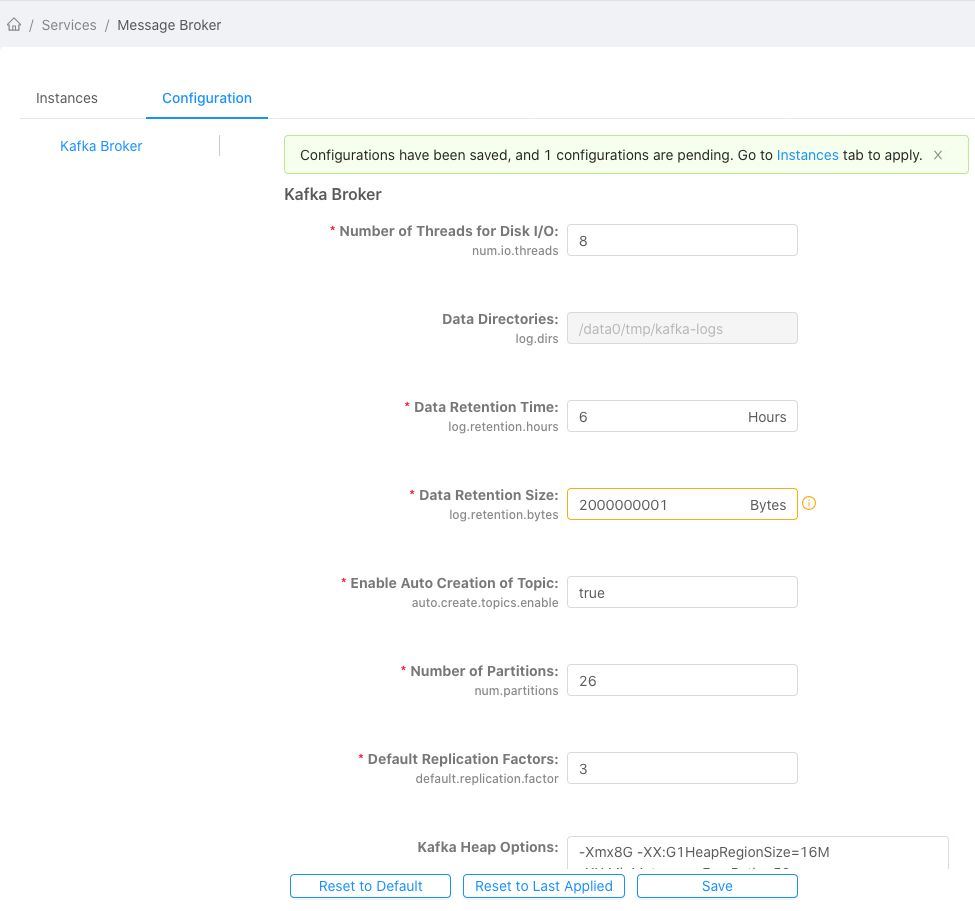Click the Data Directories label
The width and height of the screenshot is (975, 911).
(x=500, y=319)
